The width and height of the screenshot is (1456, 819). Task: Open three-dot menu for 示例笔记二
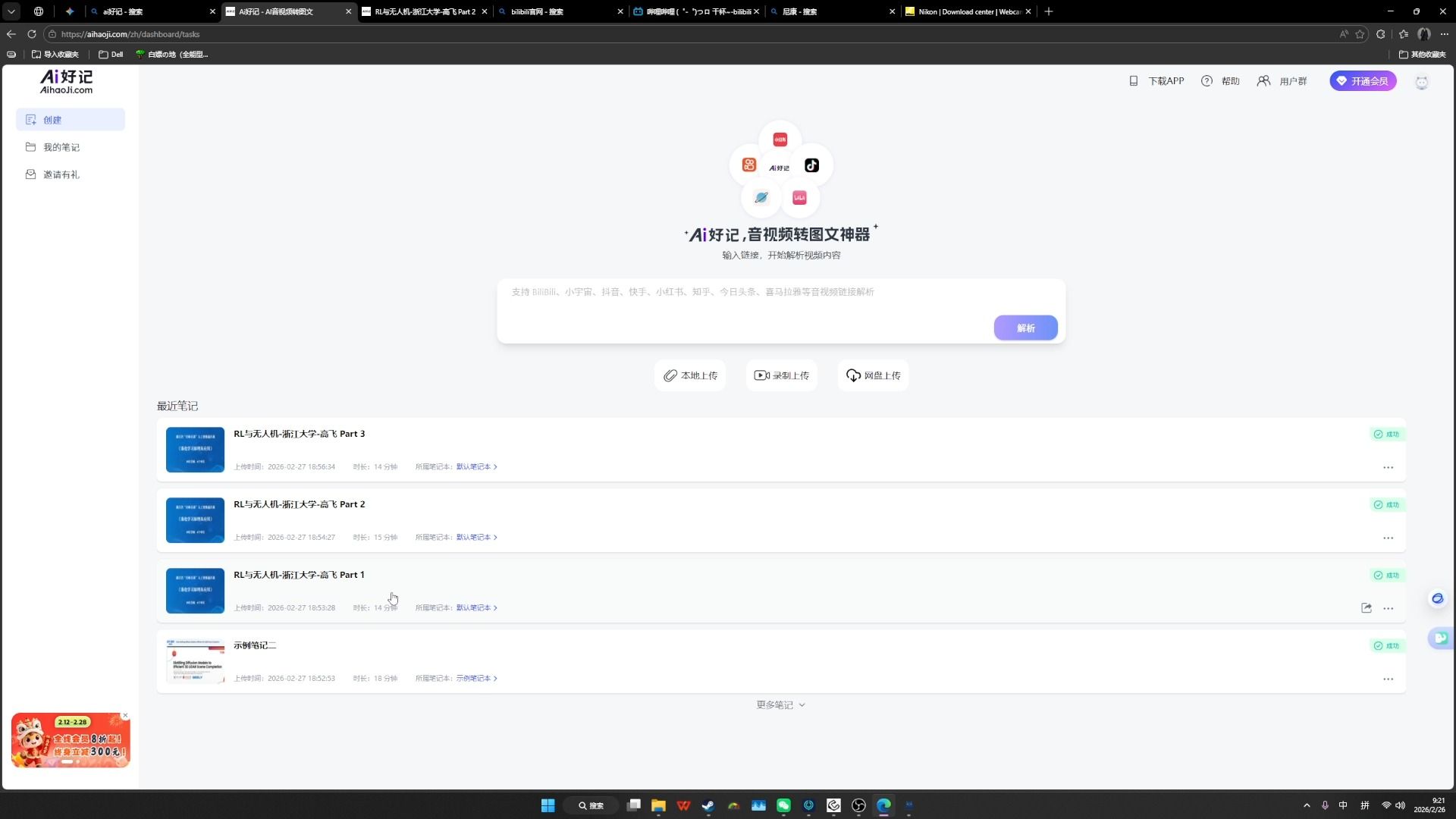(x=1388, y=679)
